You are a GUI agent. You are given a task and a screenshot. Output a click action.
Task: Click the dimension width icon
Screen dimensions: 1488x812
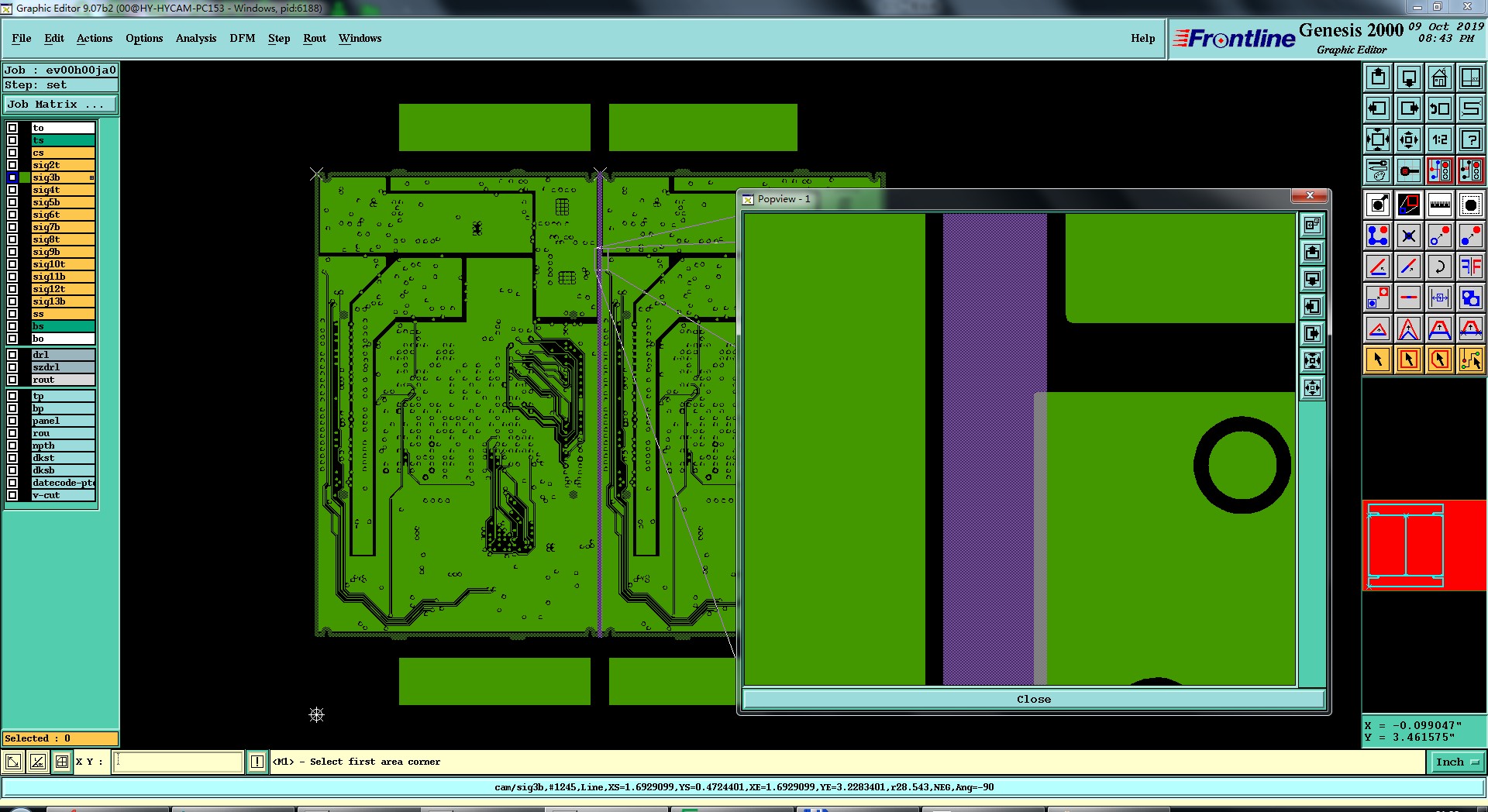(1440, 298)
